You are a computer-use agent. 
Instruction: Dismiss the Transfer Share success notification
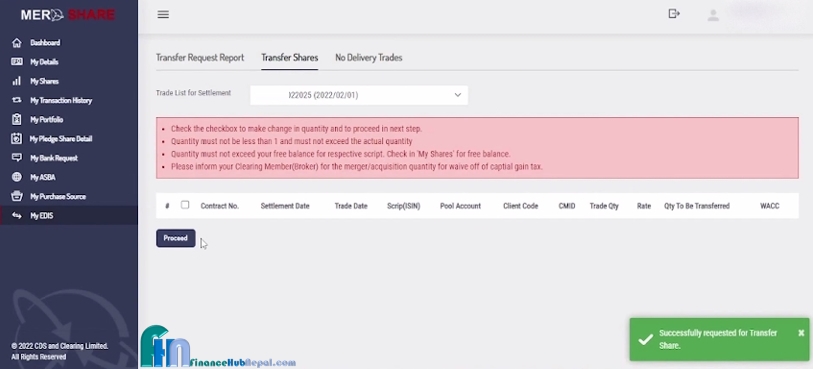pyautogui.click(x=801, y=333)
